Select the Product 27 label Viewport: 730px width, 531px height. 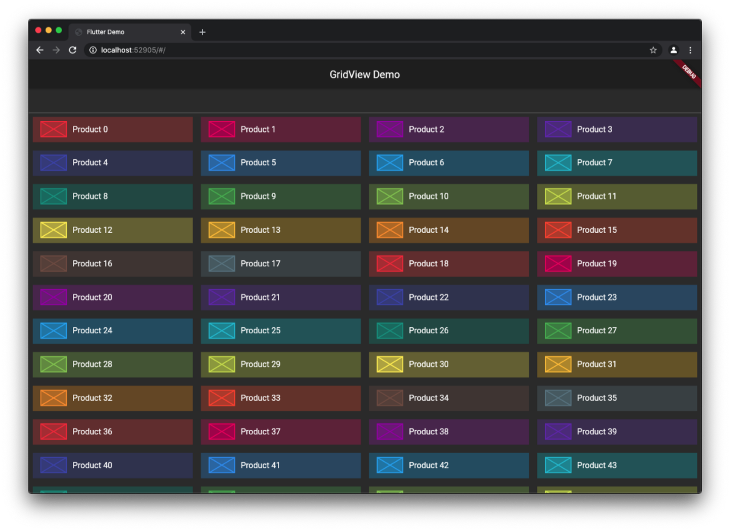[597, 331]
